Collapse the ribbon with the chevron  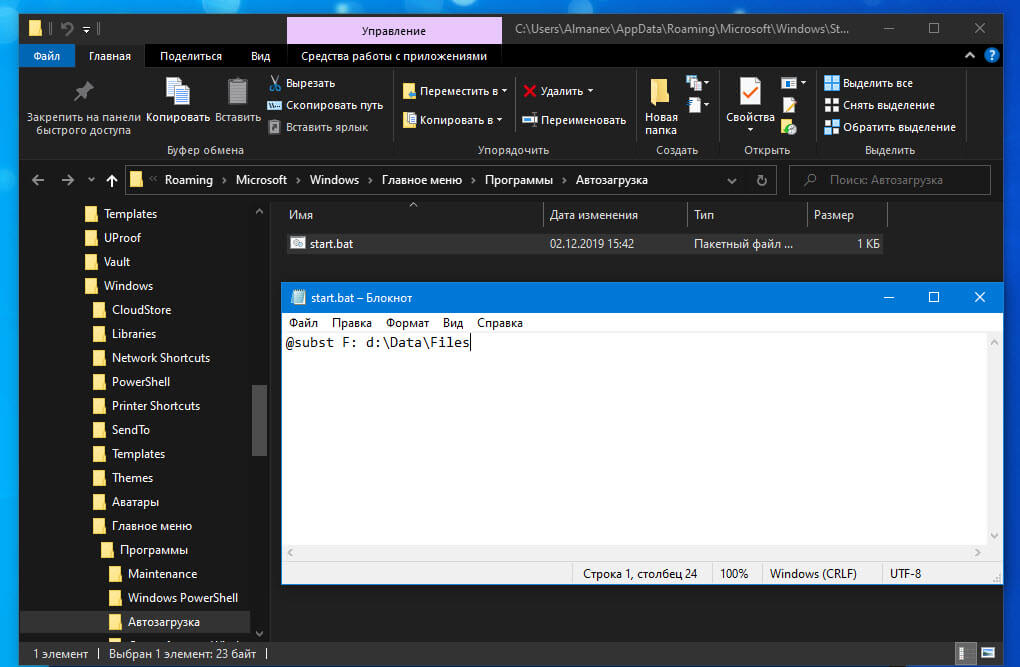(x=969, y=55)
